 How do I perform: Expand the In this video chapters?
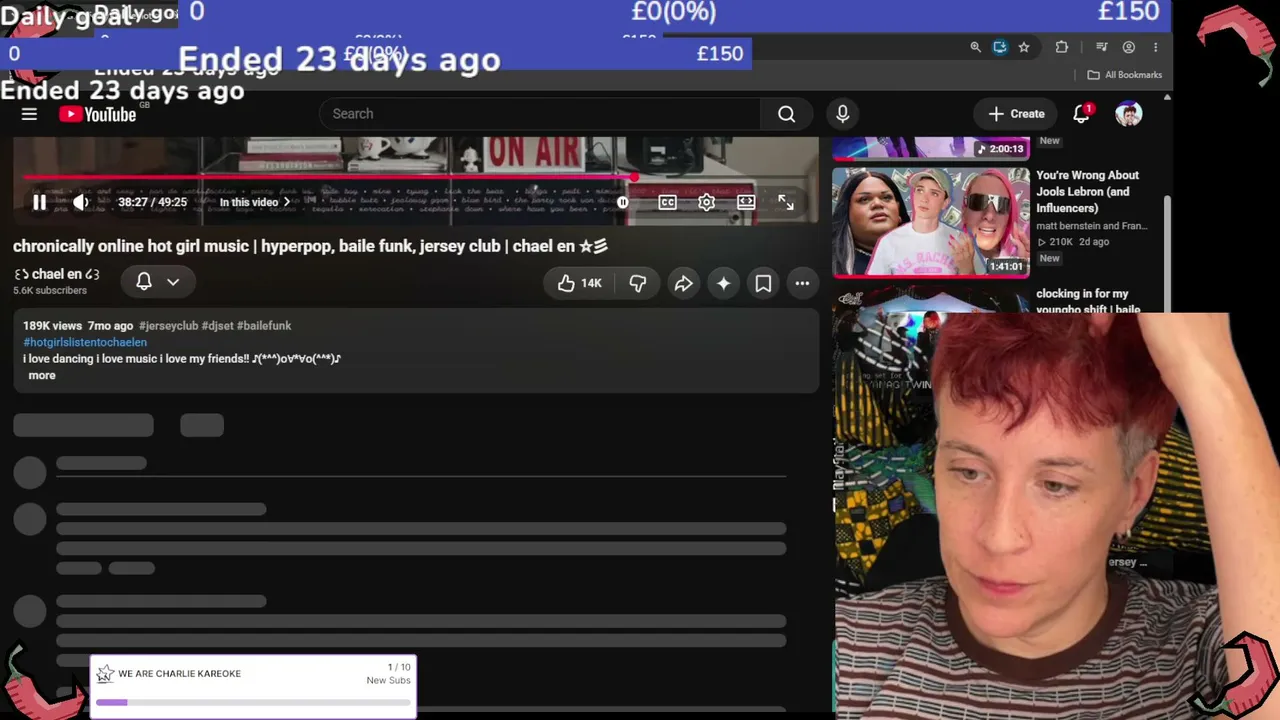(x=254, y=202)
